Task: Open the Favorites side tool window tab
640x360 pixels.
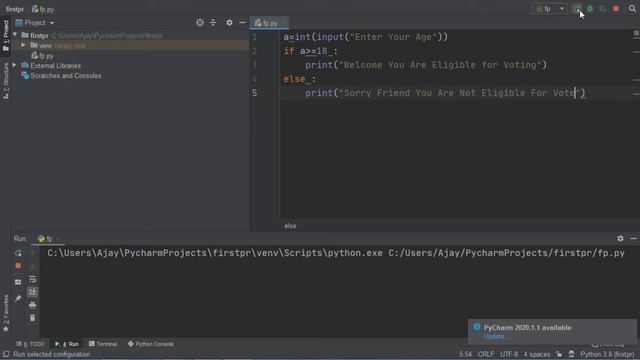Action: pos(6,313)
